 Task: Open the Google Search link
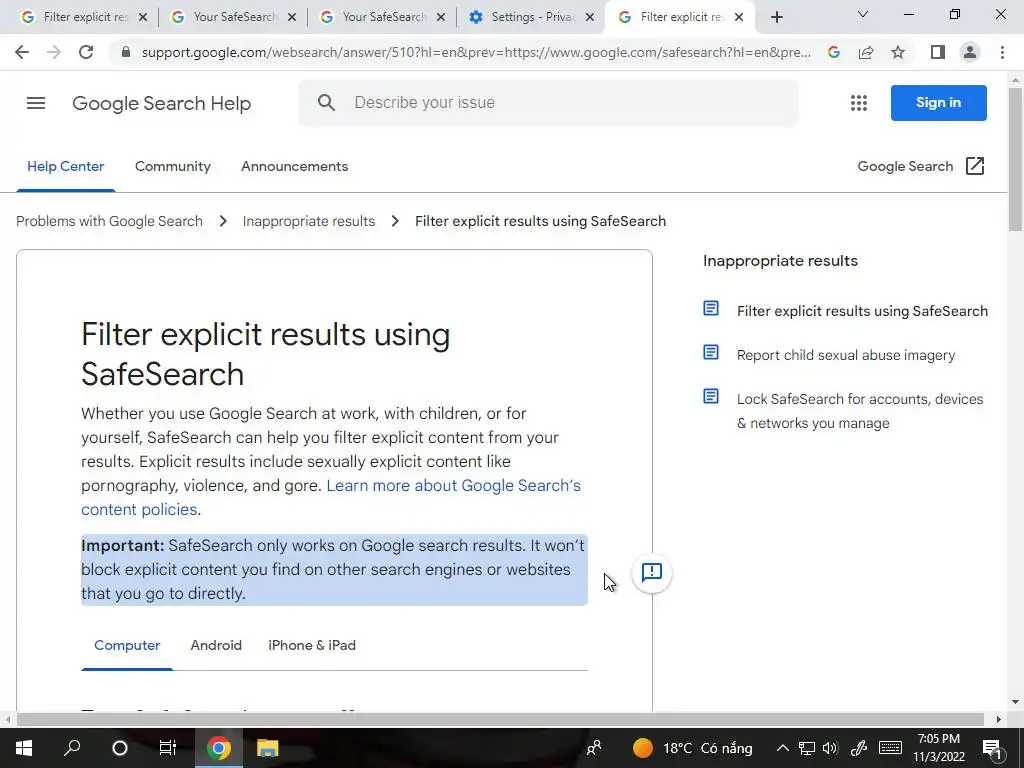(905, 167)
